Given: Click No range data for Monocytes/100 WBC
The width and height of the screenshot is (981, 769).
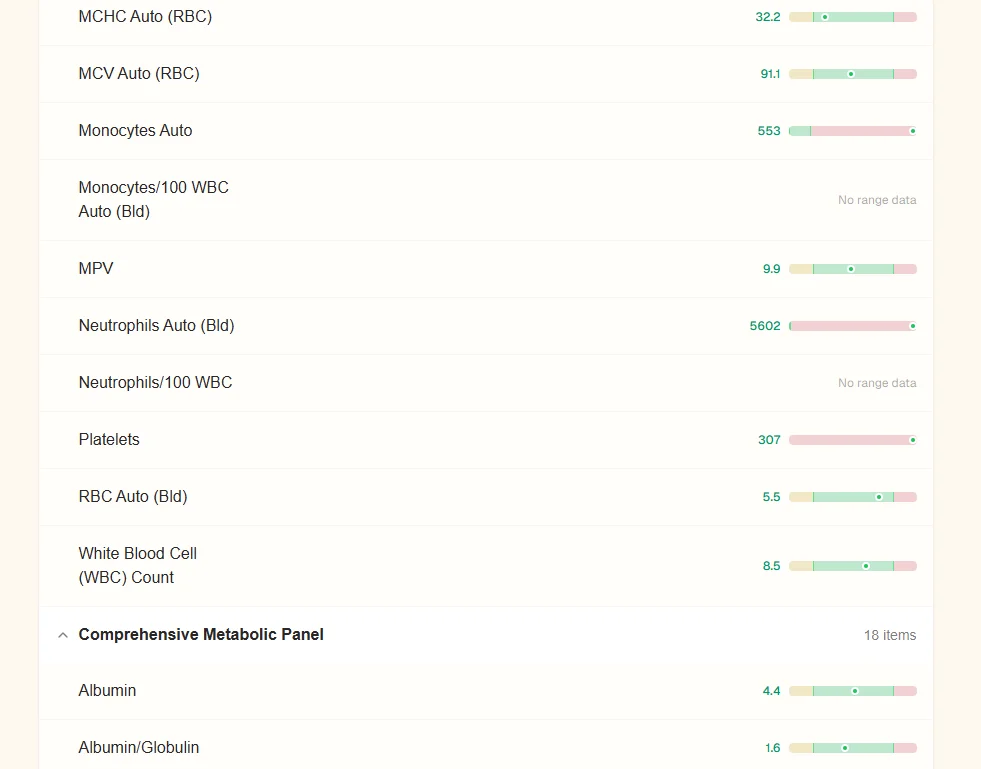Looking at the screenshot, I should [x=877, y=200].
